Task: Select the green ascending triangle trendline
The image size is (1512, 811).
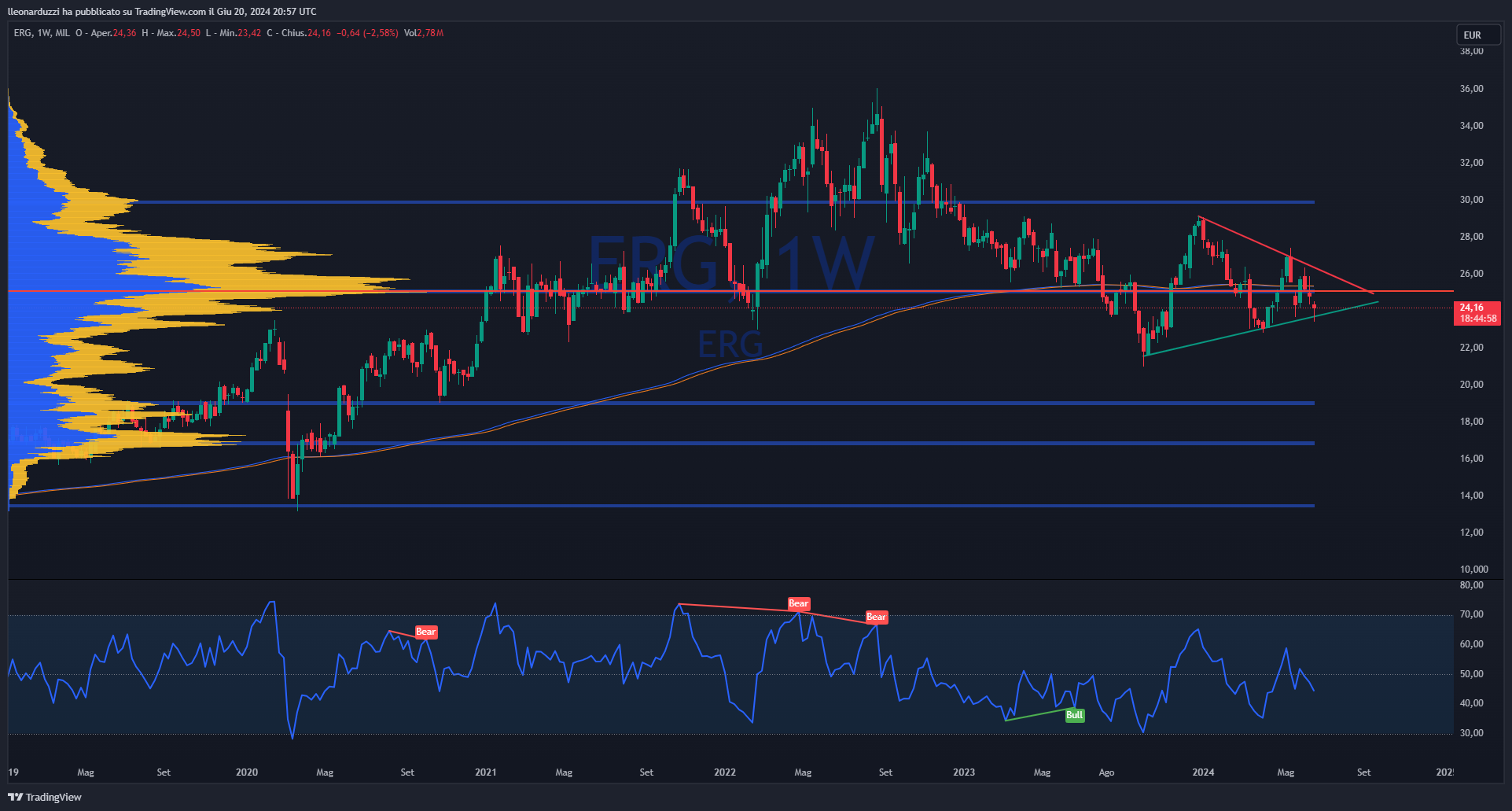Action: (1262, 329)
